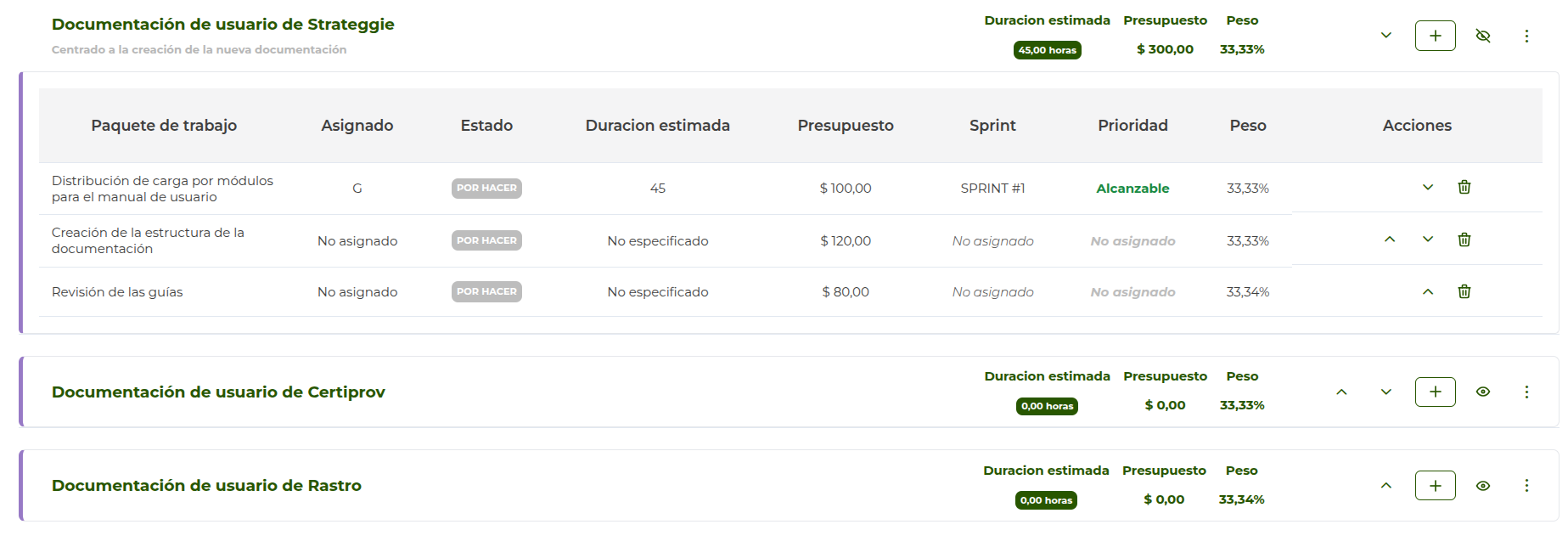Delete Creación de la estructura work package

point(1464,240)
